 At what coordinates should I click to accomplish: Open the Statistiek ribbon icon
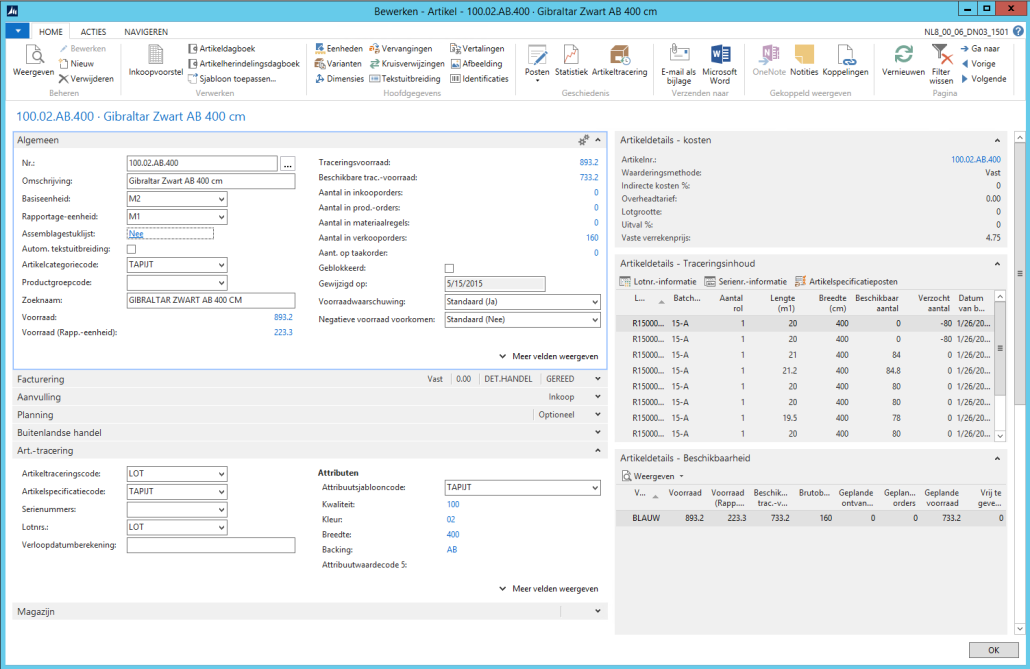[571, 62]
